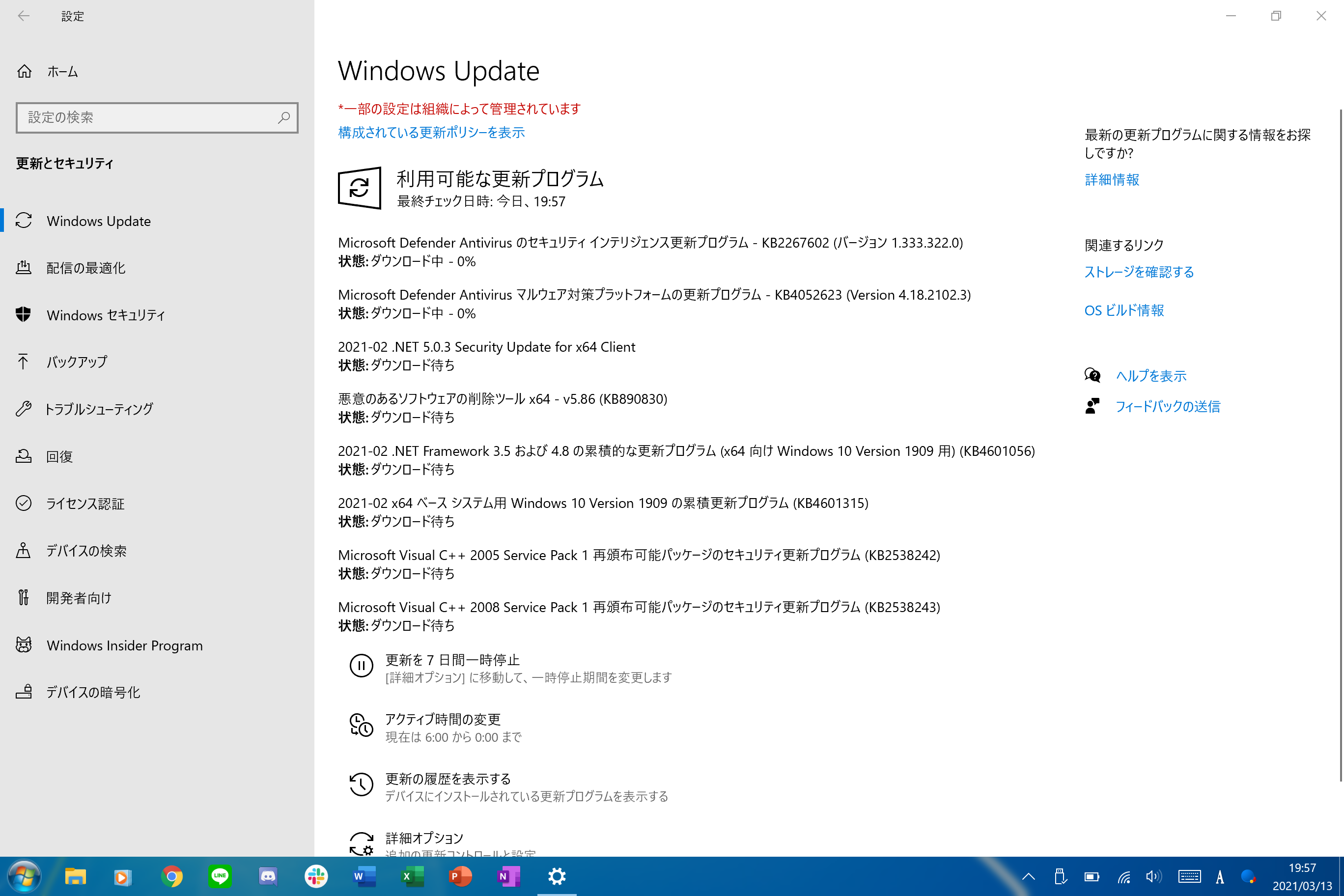The image size is (1344, 896).
Task: Select ライセンス認証 in the sidebar
Action: click(x=85, y=504)
